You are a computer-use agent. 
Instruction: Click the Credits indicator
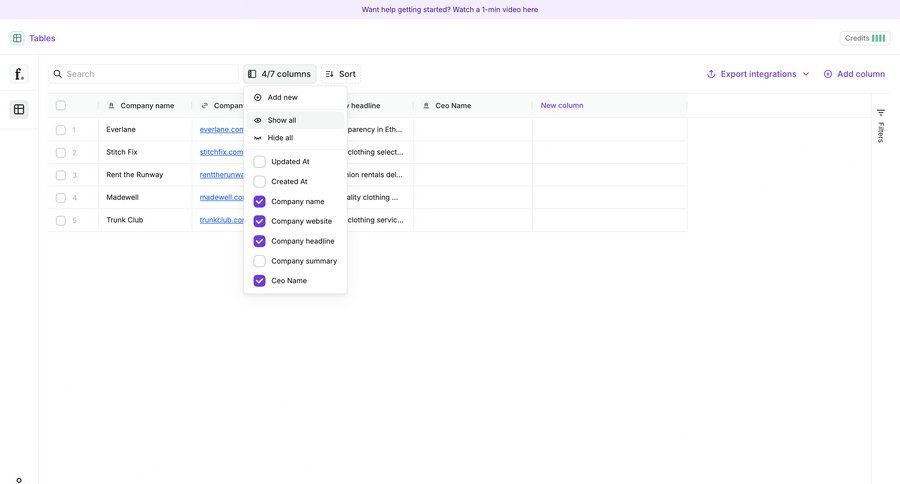865,38
